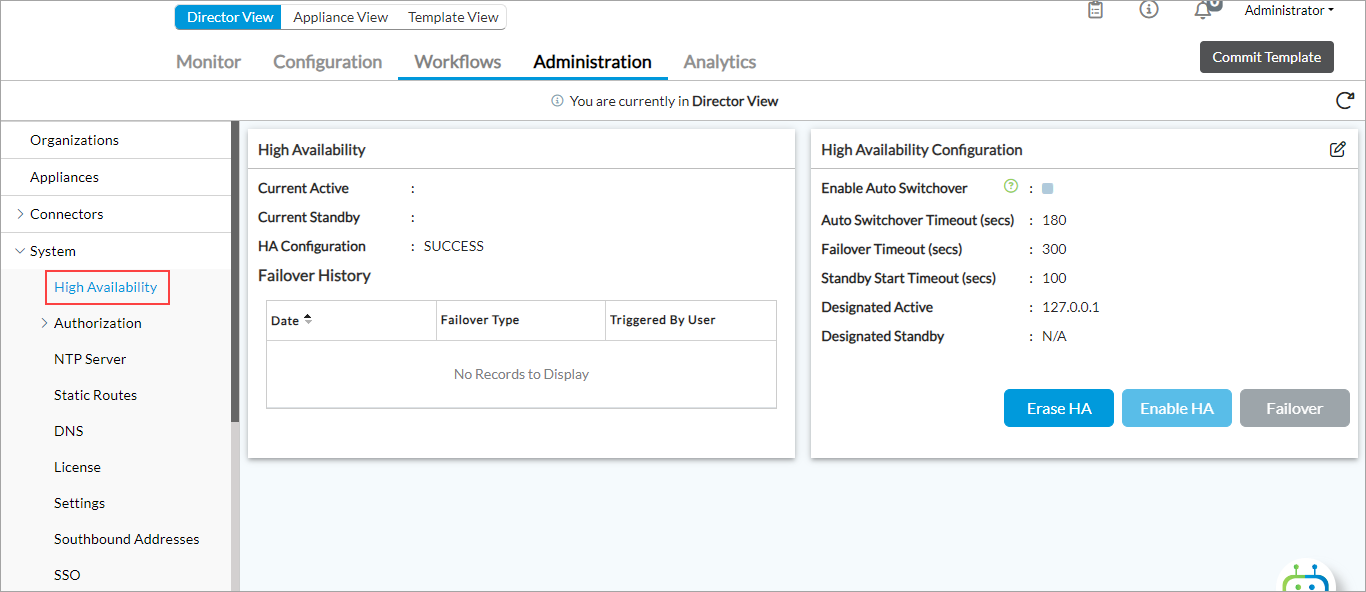This screenshot has height=592, width=1366.
Task: Click the Erase HA button
Action: [x=1058, y=408]
